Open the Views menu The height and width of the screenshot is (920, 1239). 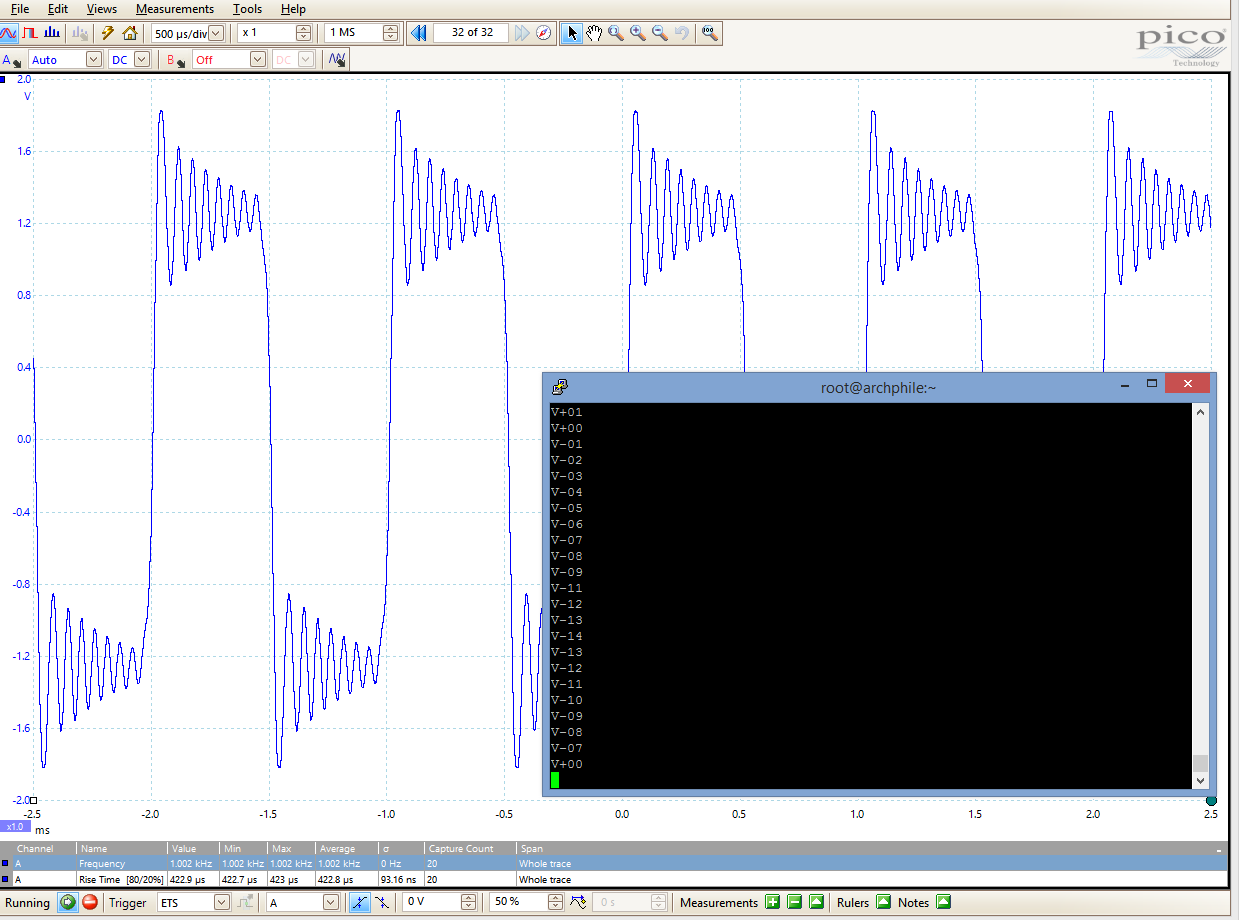pos(101,9)
